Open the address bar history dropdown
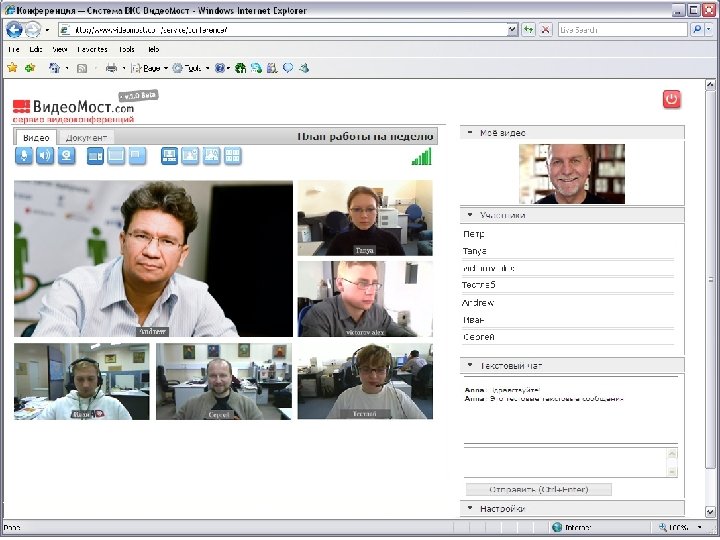 pyautogui.click(x=512, y=30)
